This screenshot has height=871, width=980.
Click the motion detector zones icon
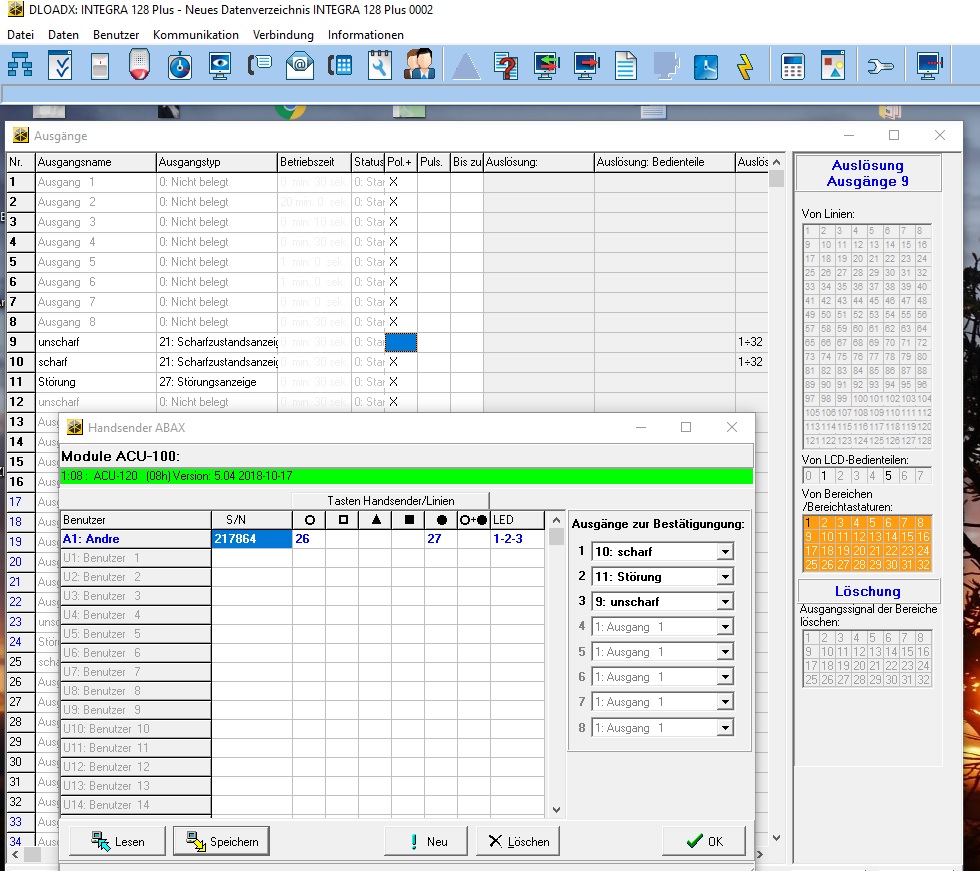point(99,66)
